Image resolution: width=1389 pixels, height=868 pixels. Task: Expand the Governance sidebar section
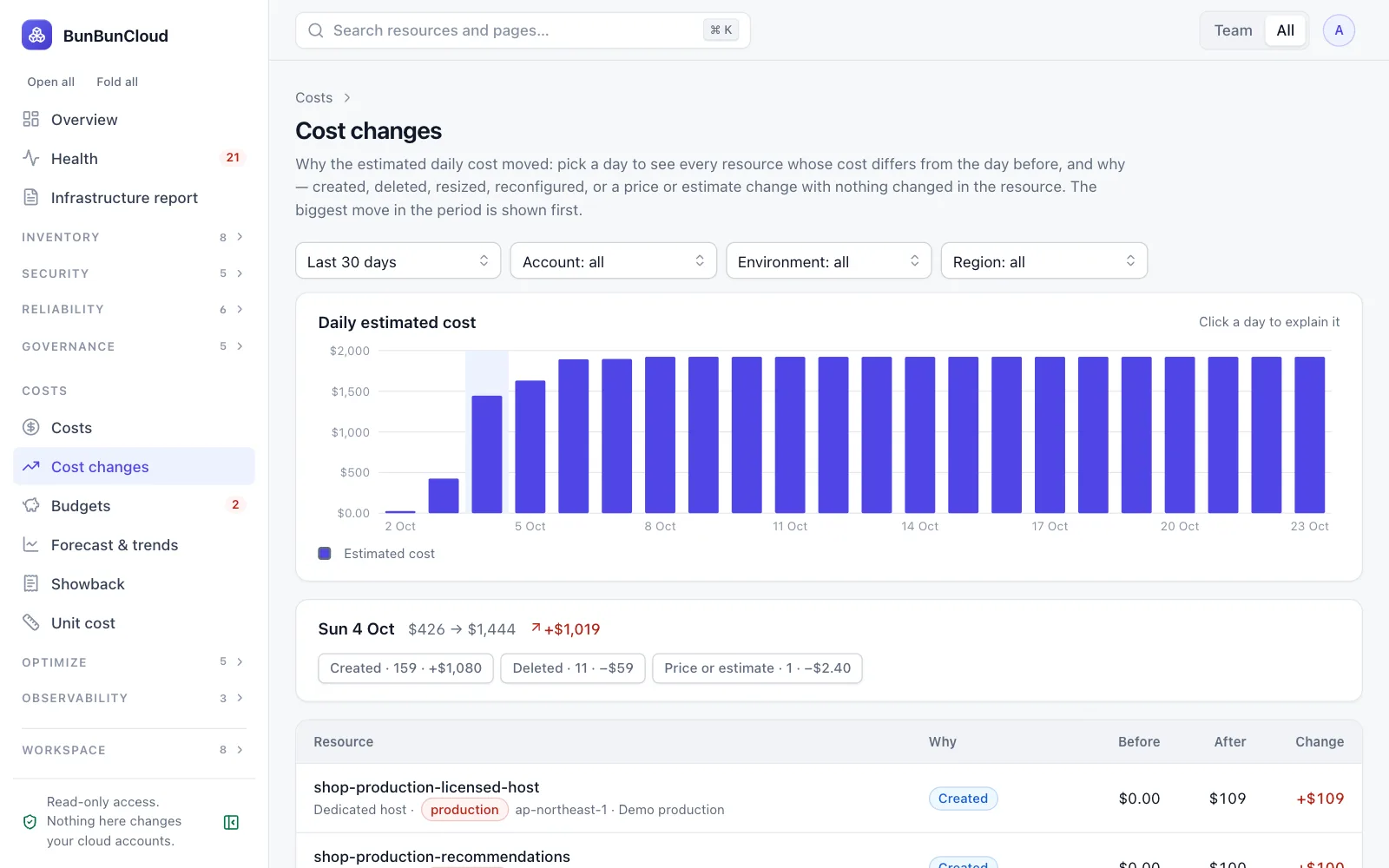tap(134, 346)
